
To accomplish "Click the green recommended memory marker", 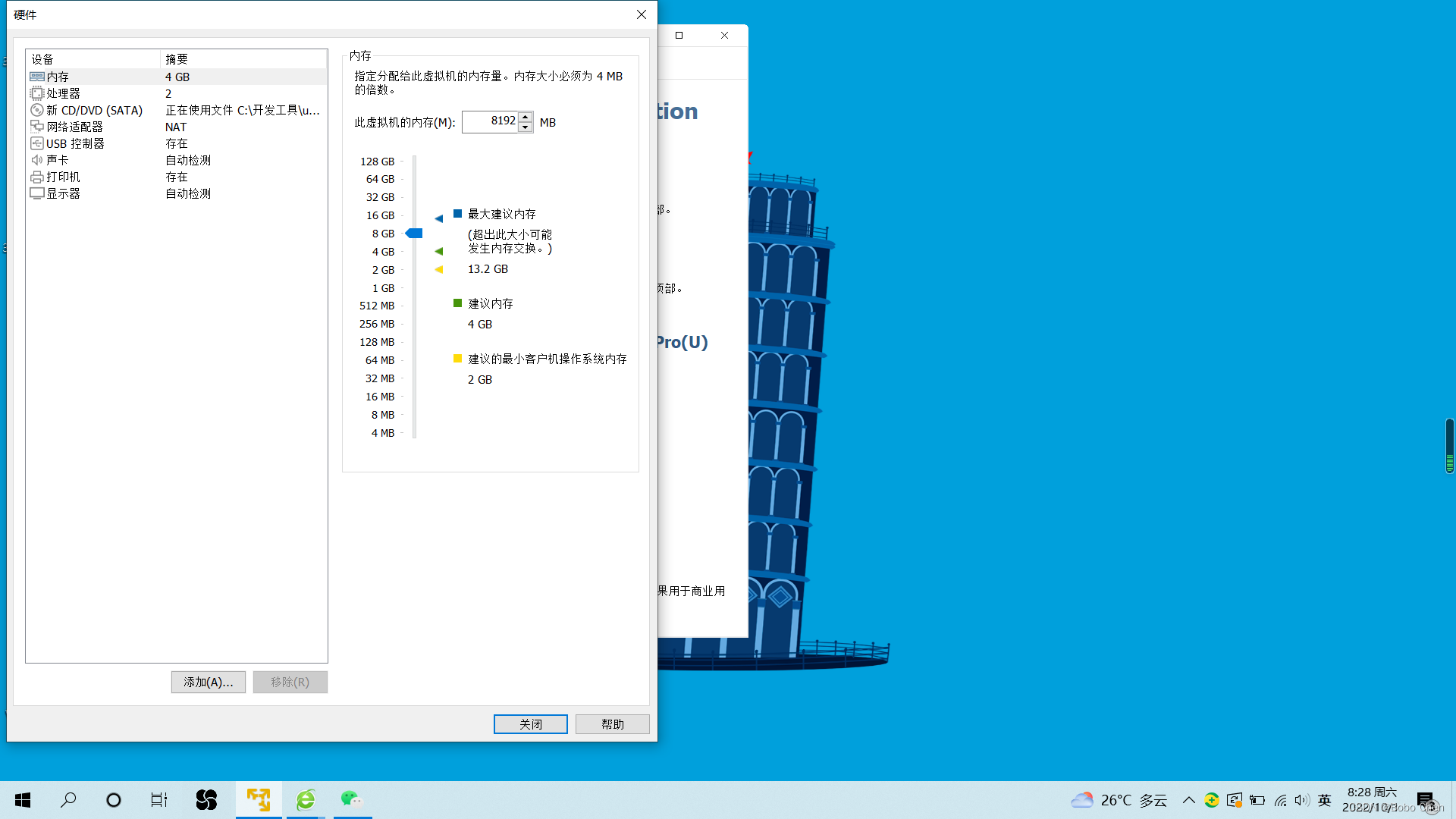I will coord(438,251).
